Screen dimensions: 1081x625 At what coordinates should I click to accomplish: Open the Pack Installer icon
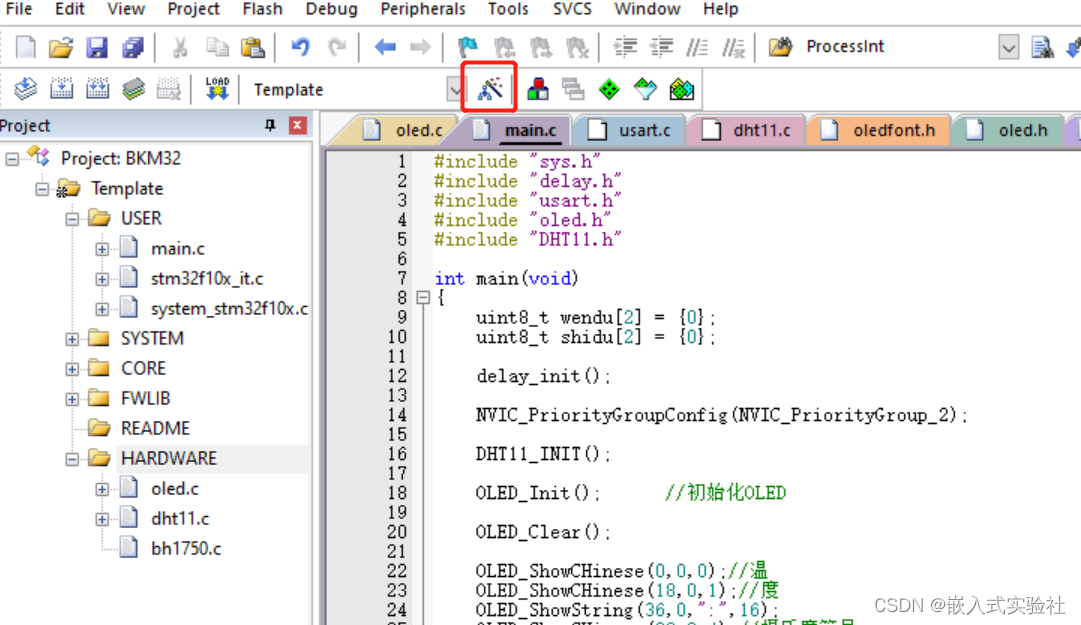[x=681, y=89]
